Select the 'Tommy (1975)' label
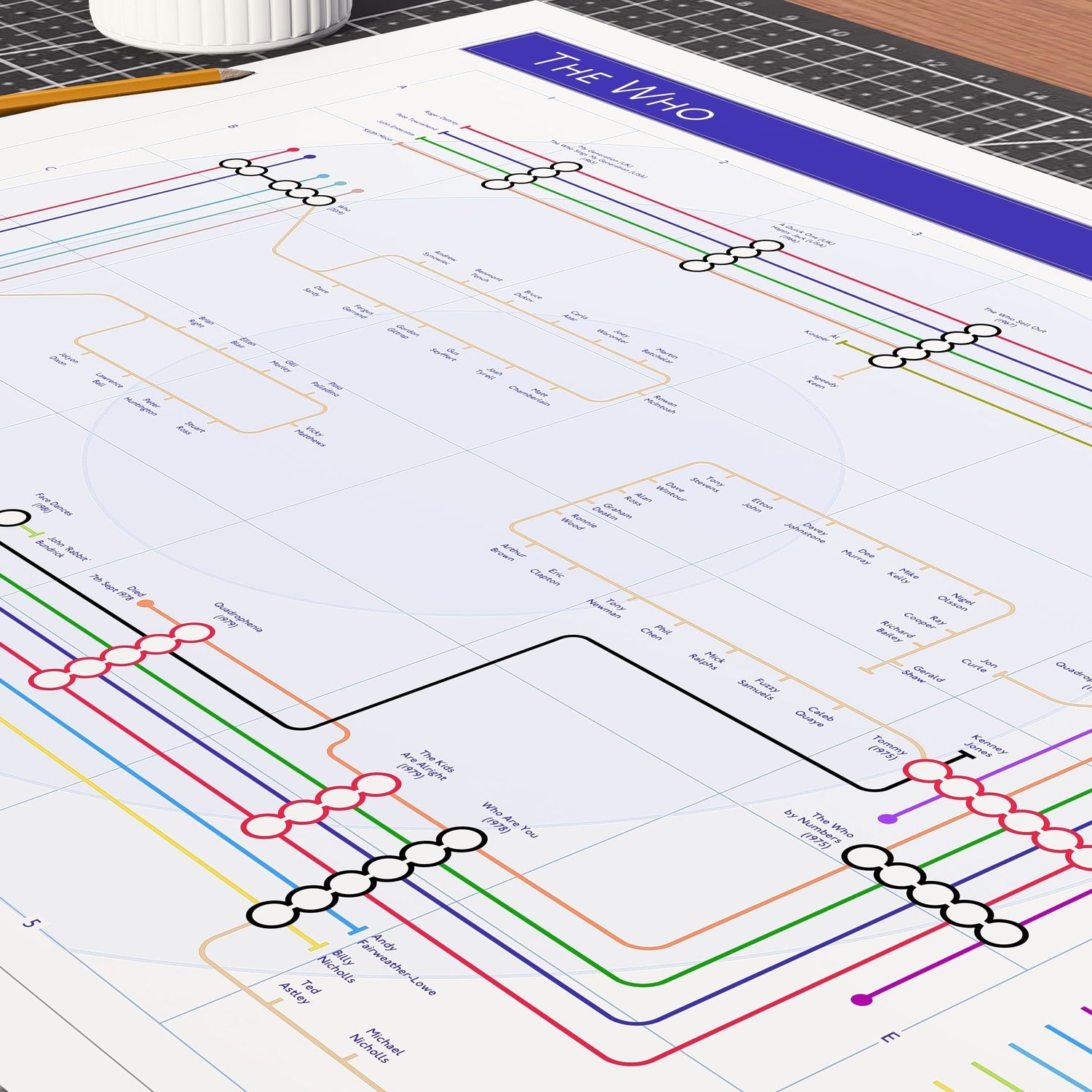Viewport: 1092px width, 1092px height. (888, 747)
